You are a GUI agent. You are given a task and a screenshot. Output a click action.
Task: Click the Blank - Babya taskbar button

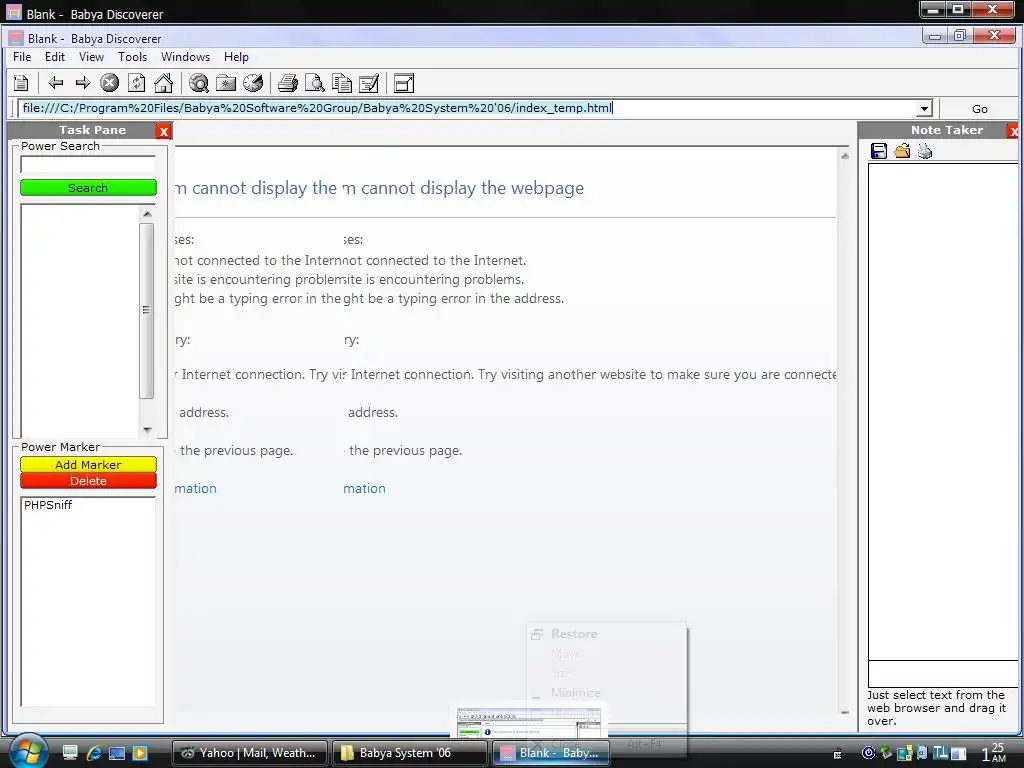(x=551, y=753)
